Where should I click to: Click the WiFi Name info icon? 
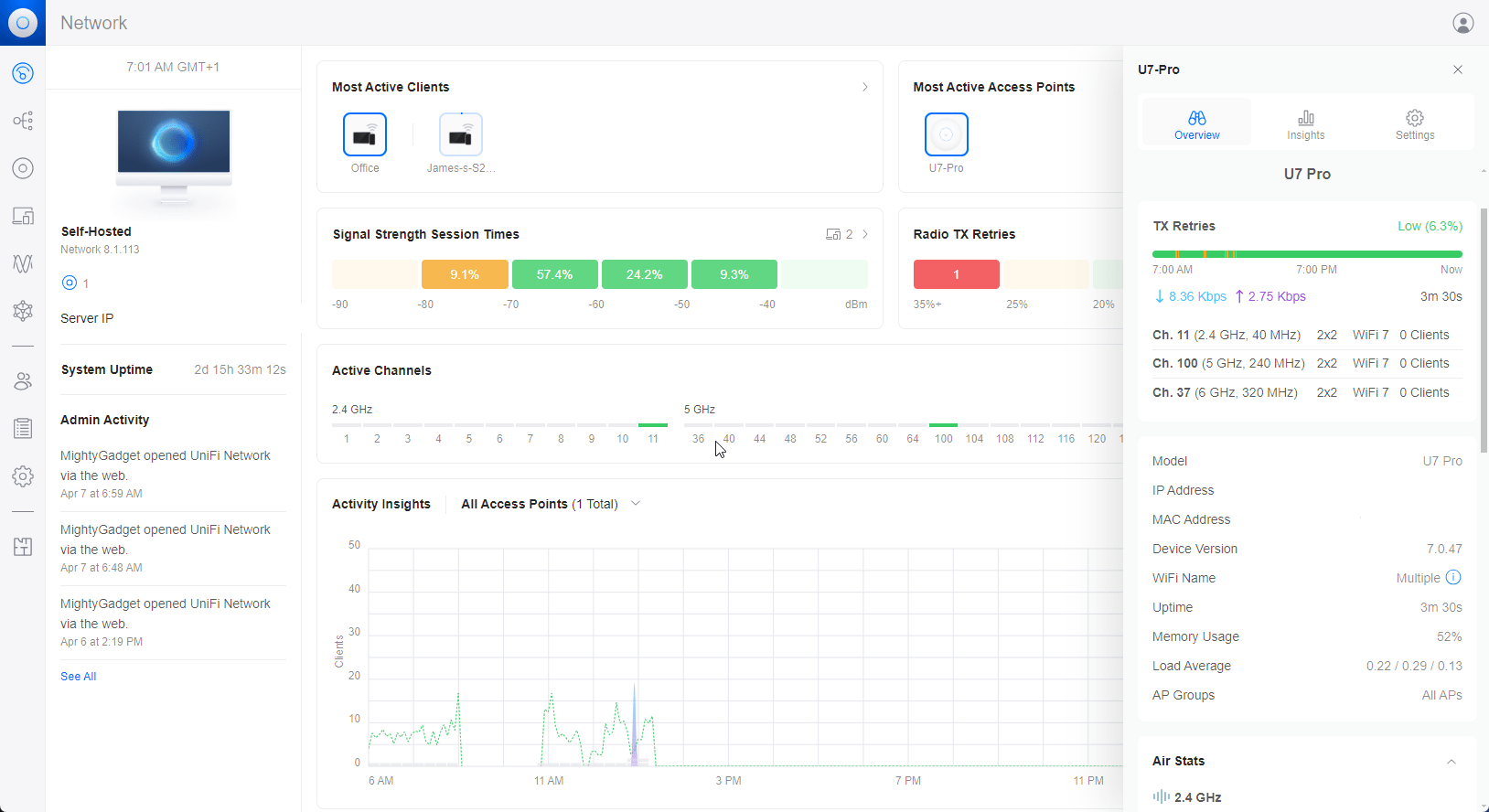[1453, 577]
